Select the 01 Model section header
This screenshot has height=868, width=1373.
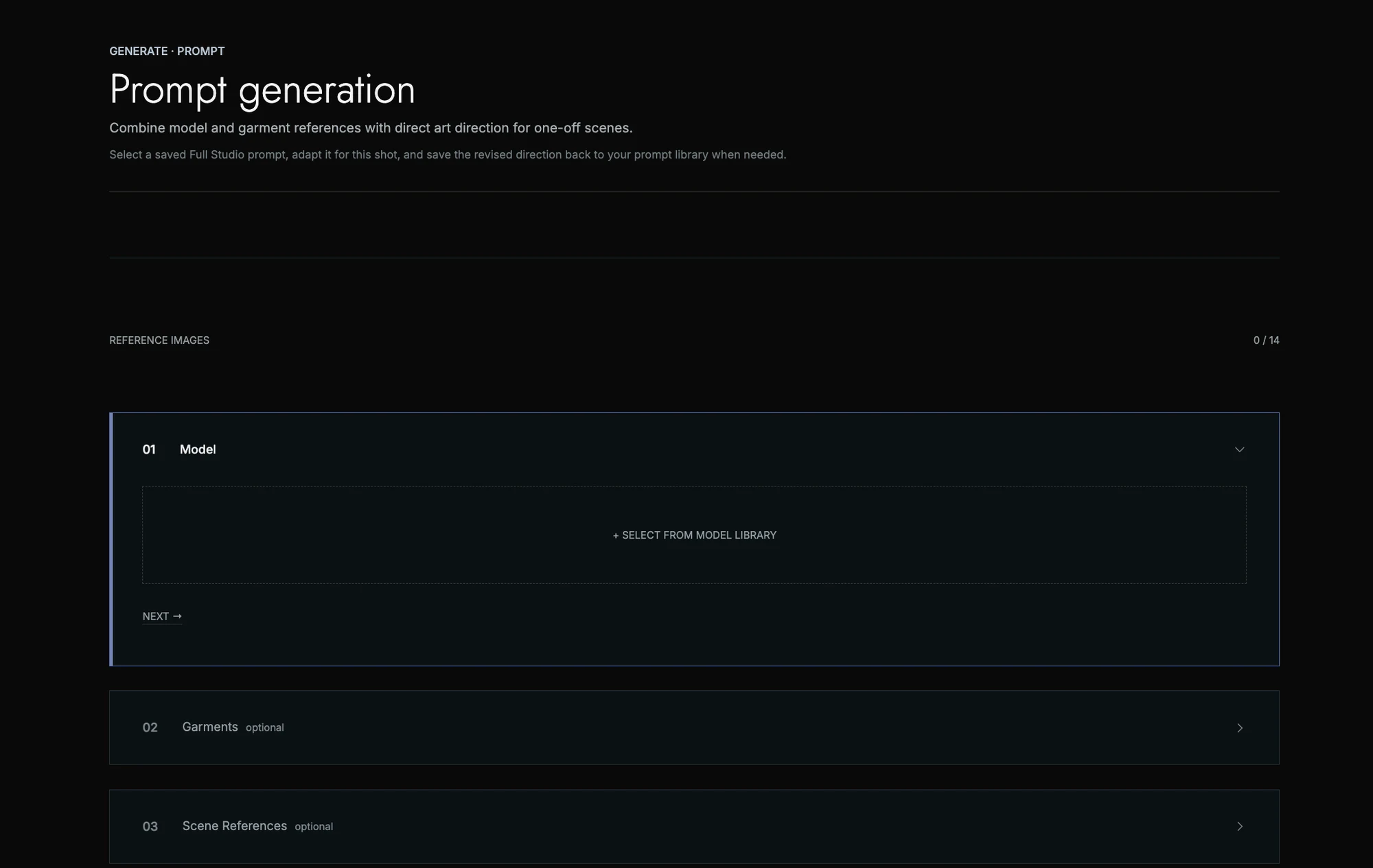[694, 449]
